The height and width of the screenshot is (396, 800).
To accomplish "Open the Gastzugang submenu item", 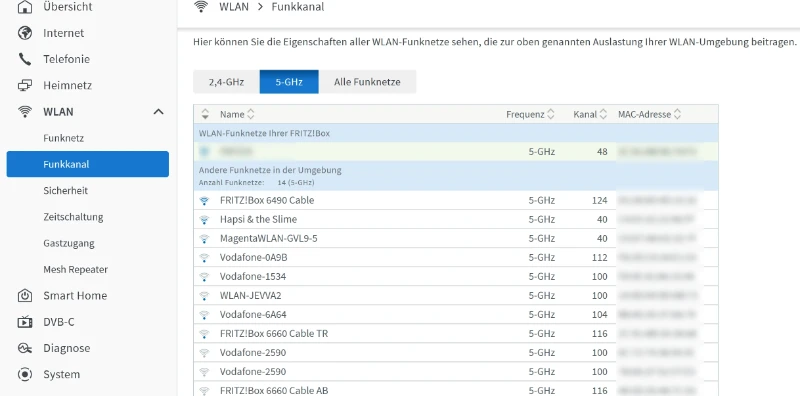I will click(x=69, y=243).
